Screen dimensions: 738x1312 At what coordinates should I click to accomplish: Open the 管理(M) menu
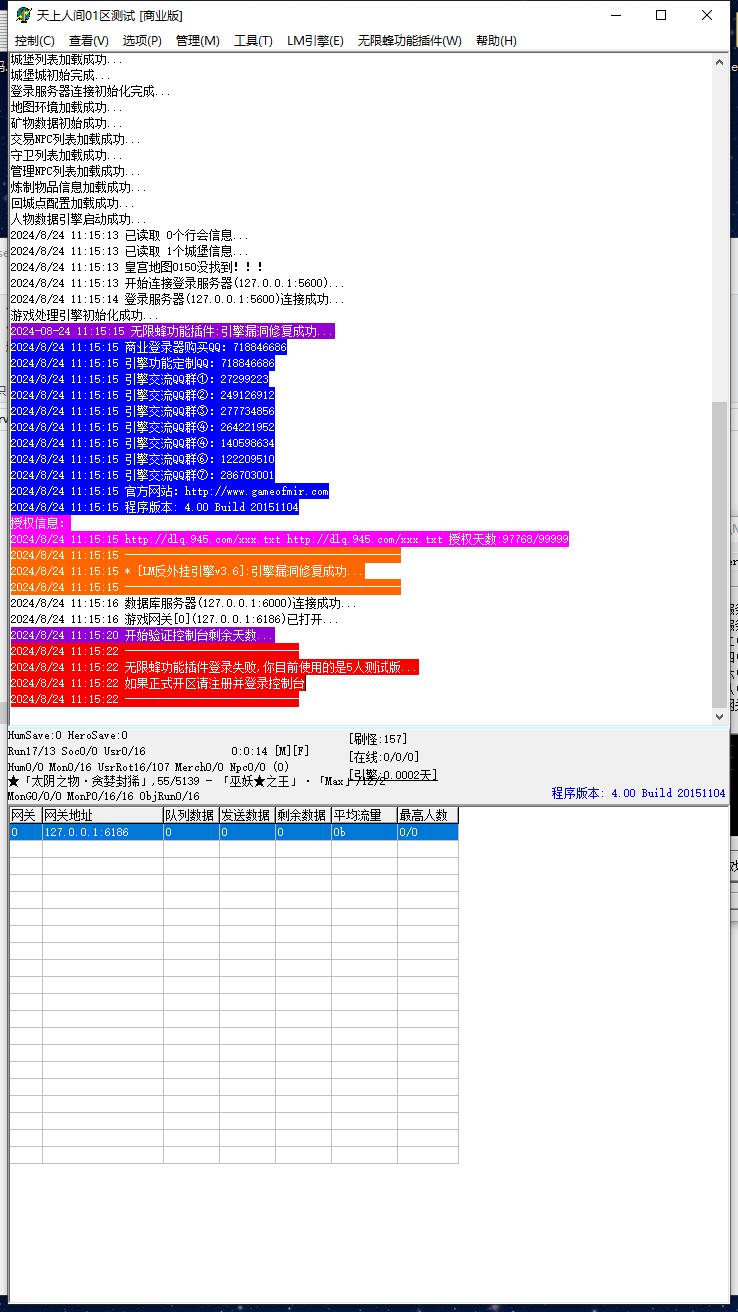click(197, 41)
